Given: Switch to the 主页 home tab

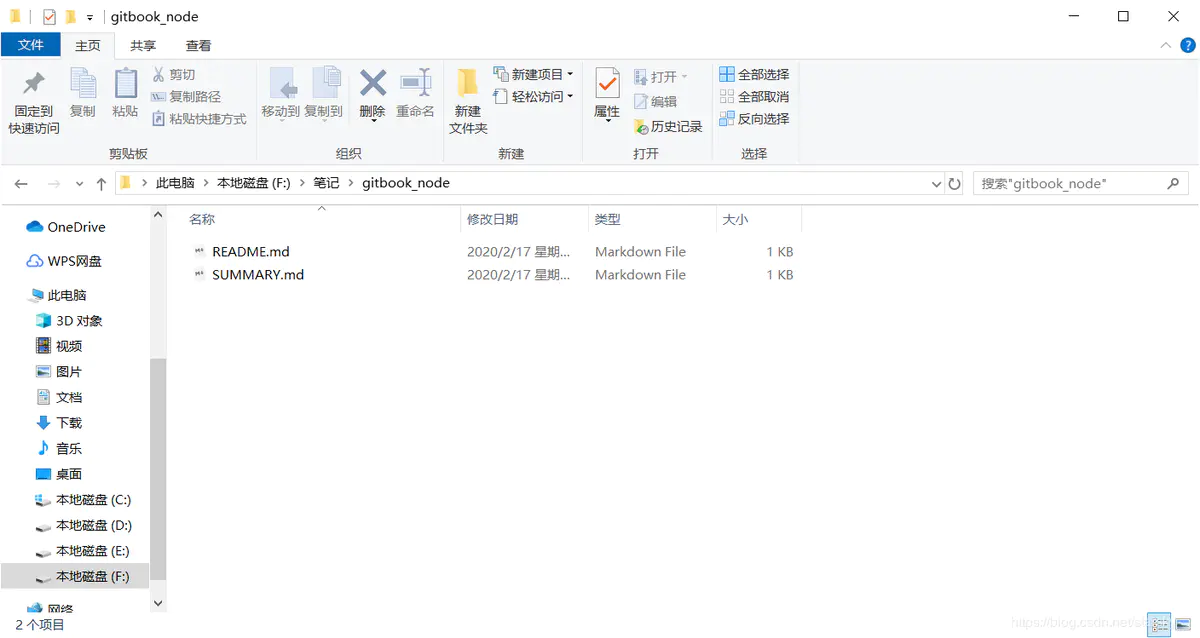Looking at the screenshot, I should tap(88, 46).
